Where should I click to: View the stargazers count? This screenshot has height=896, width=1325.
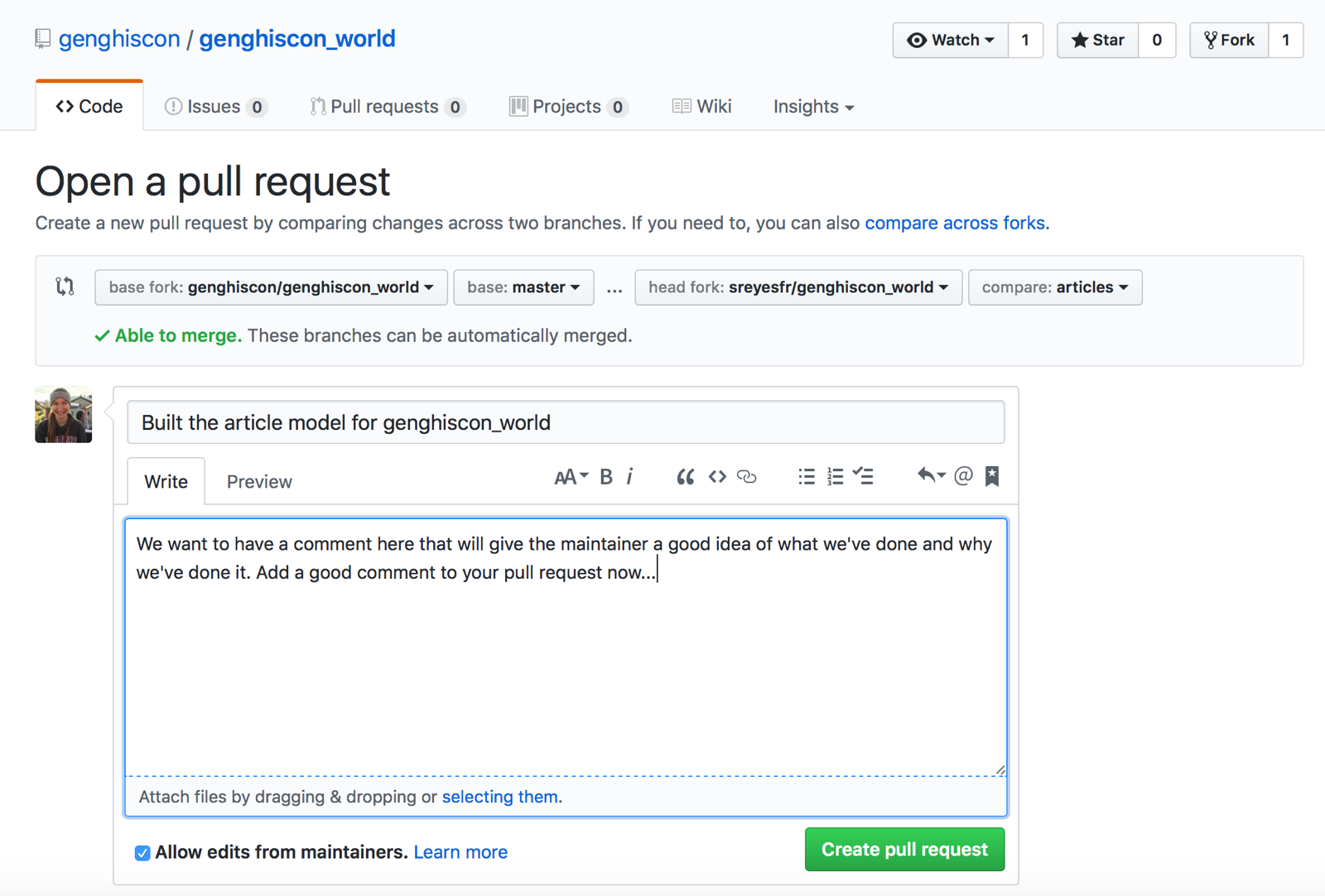pos(1157,40)
